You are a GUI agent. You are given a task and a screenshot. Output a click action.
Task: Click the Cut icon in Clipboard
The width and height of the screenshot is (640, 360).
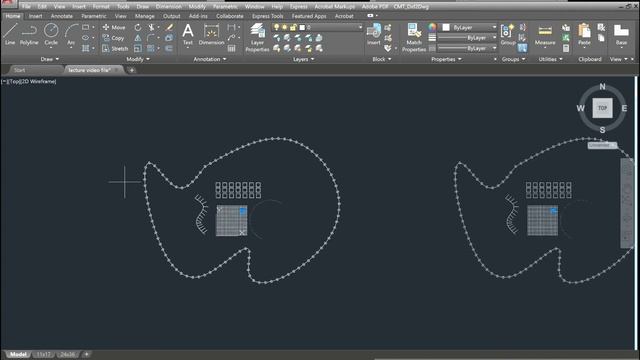click(x=601, y=27)
